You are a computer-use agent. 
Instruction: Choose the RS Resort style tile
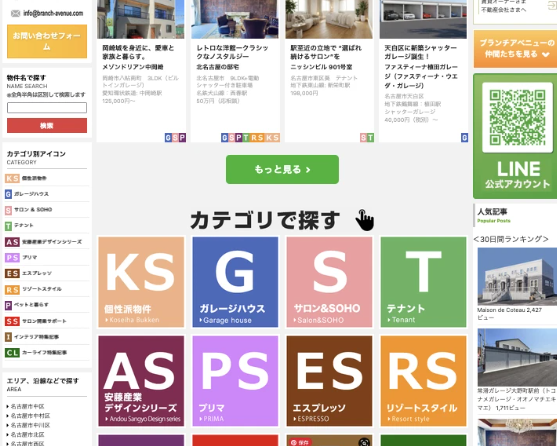pyautogui.click(x=423, y=381)
